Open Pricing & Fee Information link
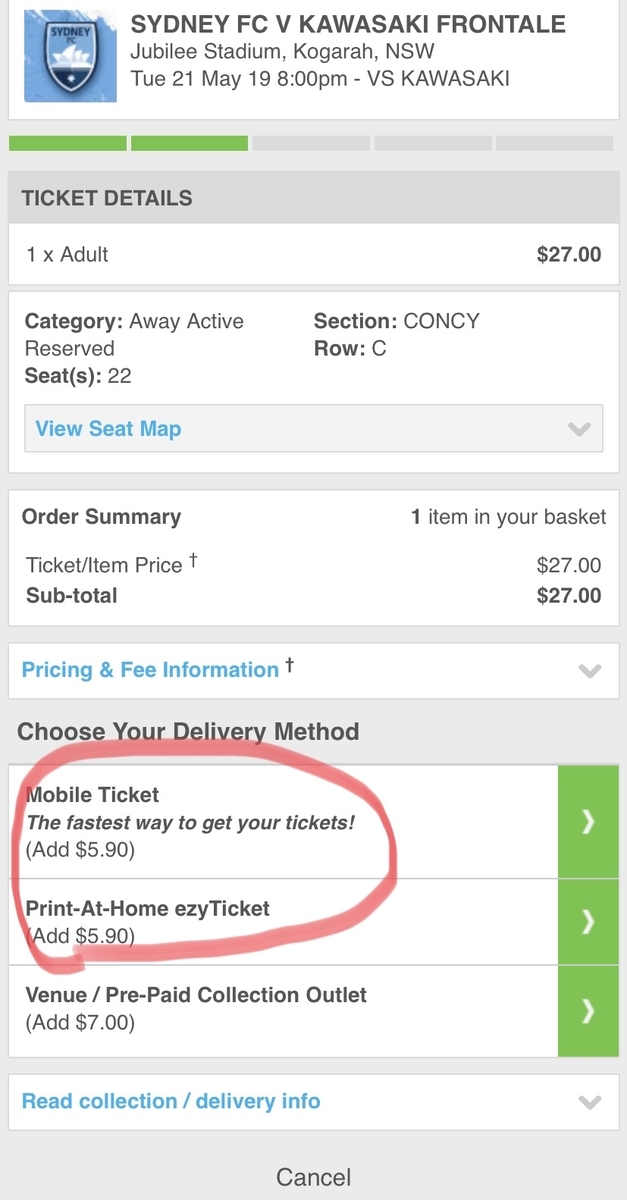 150,670
